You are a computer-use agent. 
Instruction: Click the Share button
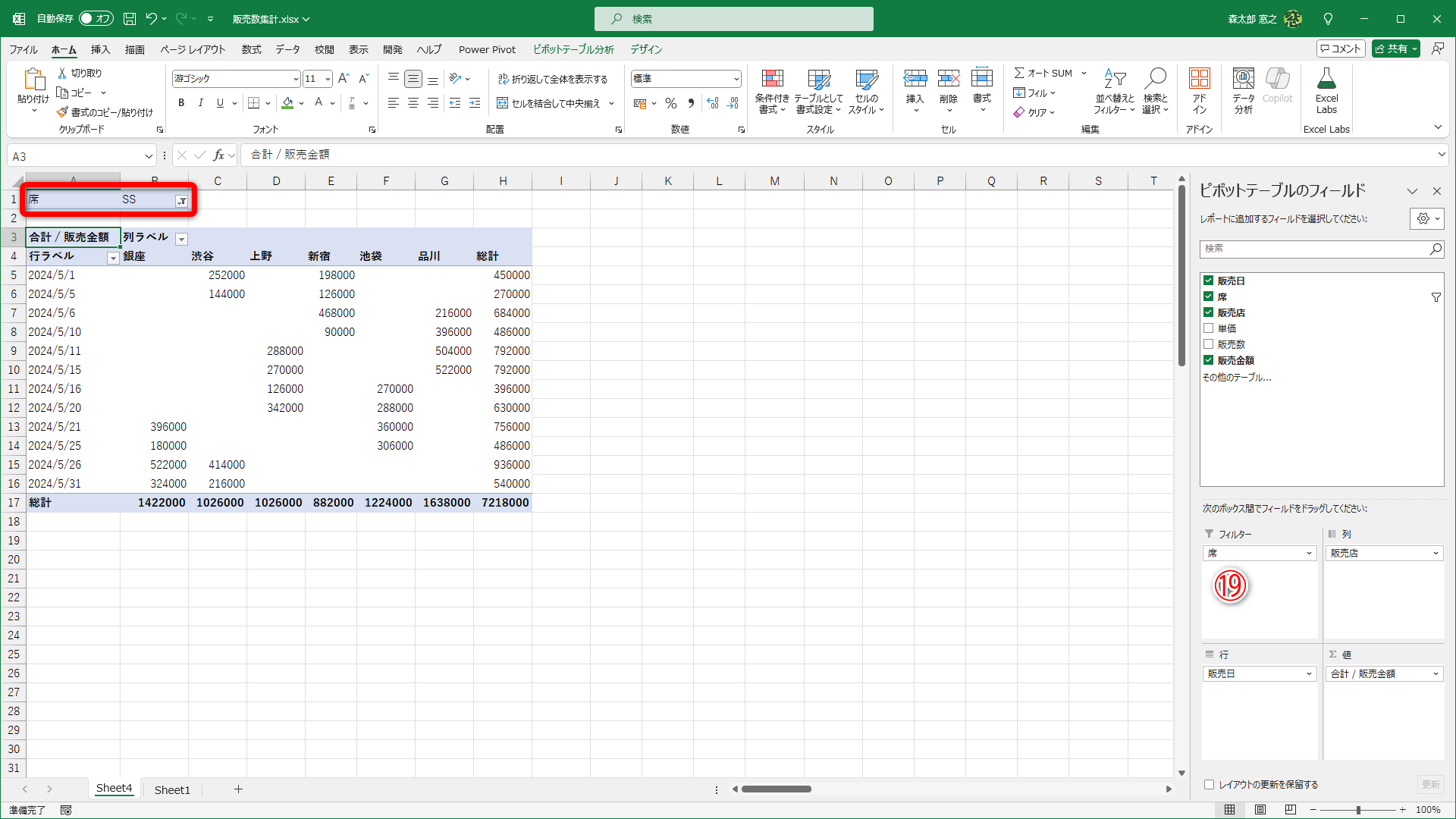[1391, 49]
